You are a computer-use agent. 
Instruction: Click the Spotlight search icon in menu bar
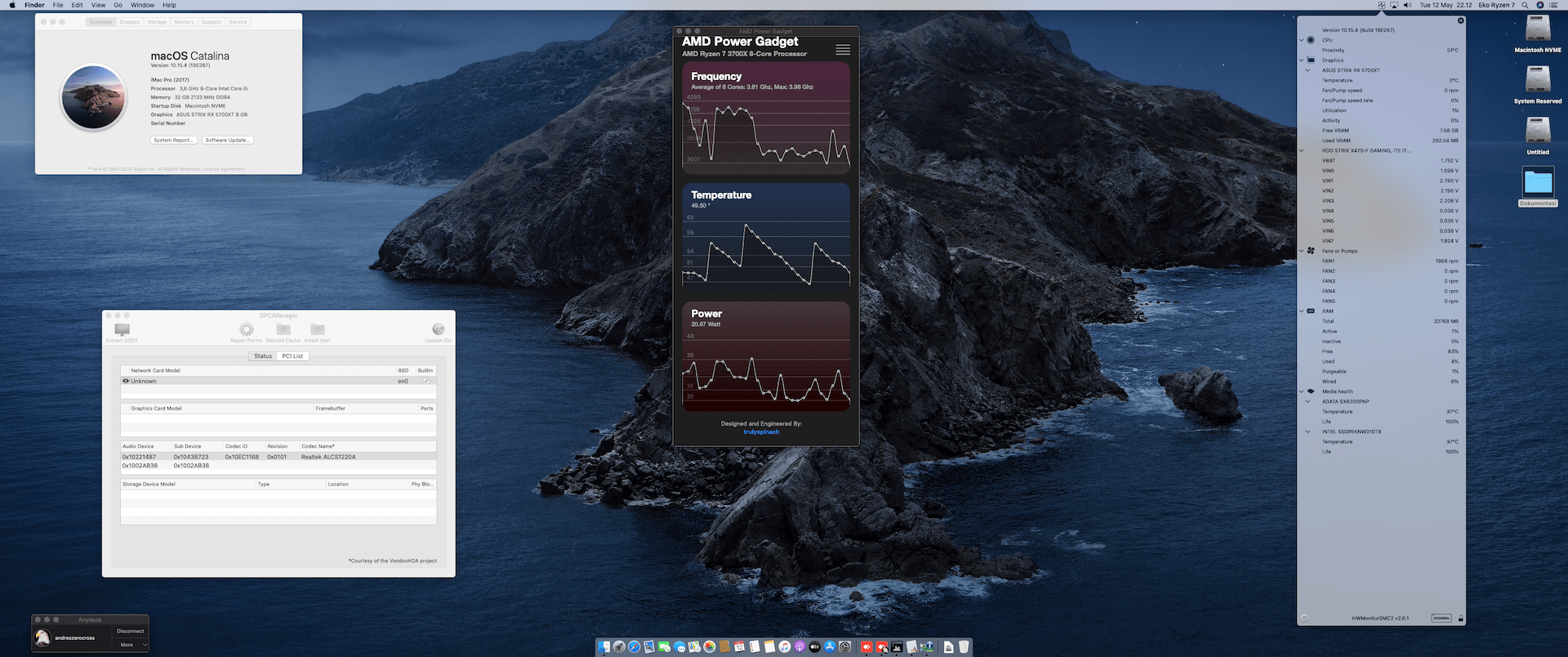(1525, 5)
